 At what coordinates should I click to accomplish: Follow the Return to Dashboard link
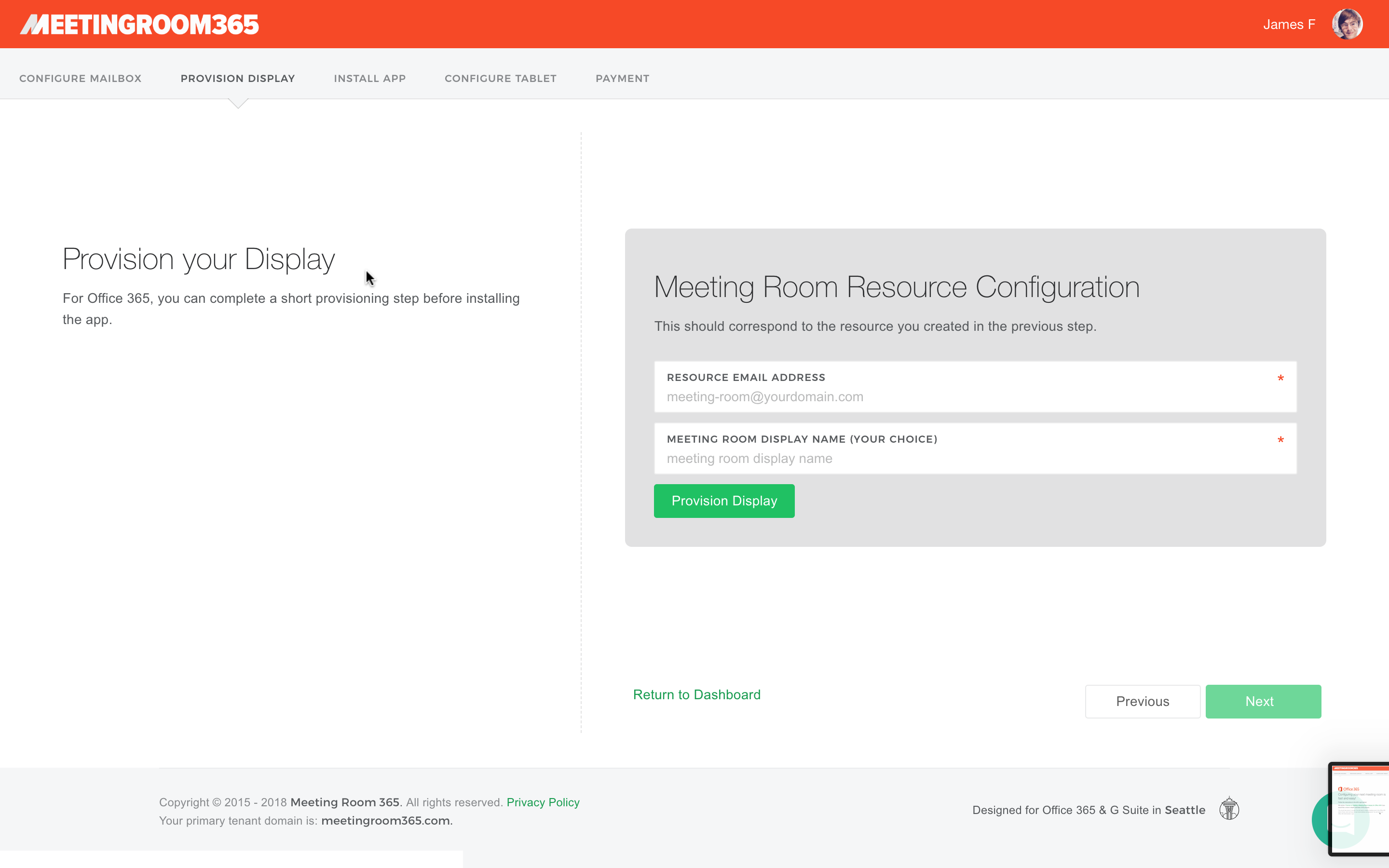point(696,694)
